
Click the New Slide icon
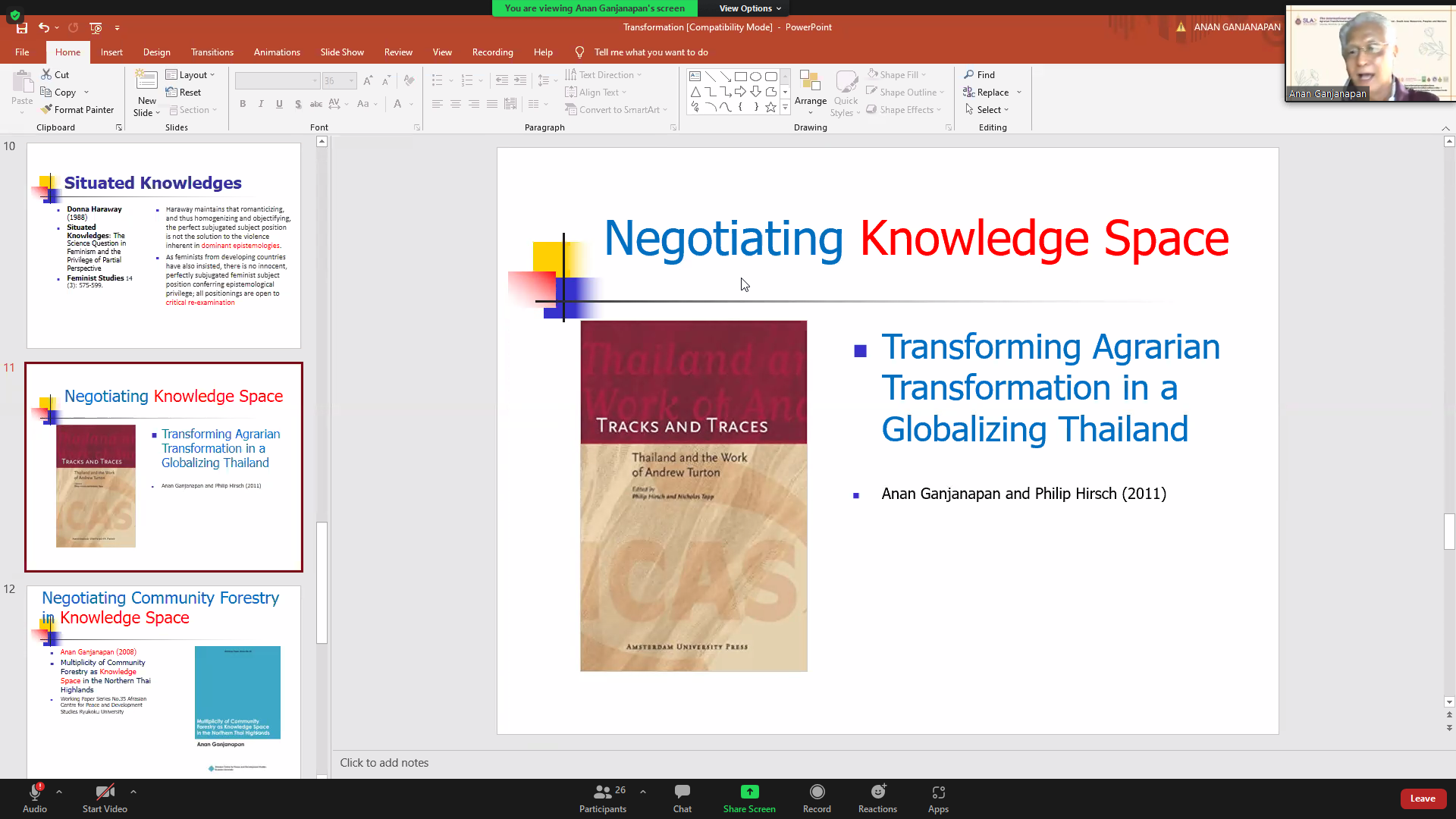click(x=146, y=82)
